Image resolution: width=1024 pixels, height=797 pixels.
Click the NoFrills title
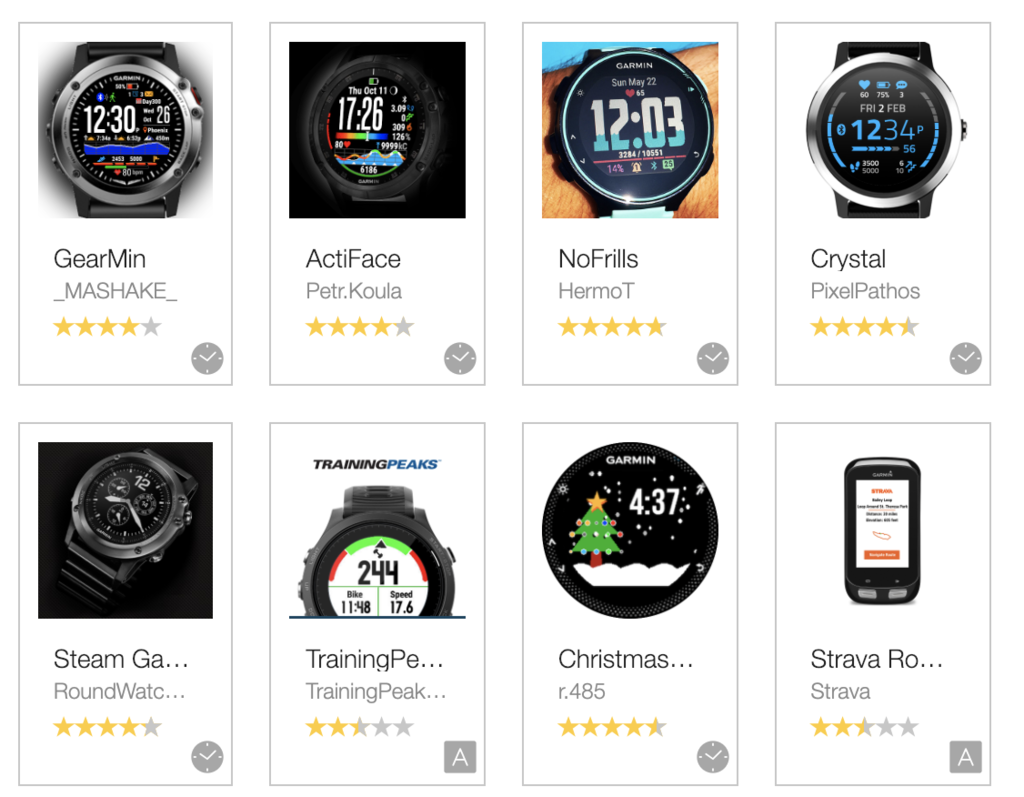tap(598, 259)
